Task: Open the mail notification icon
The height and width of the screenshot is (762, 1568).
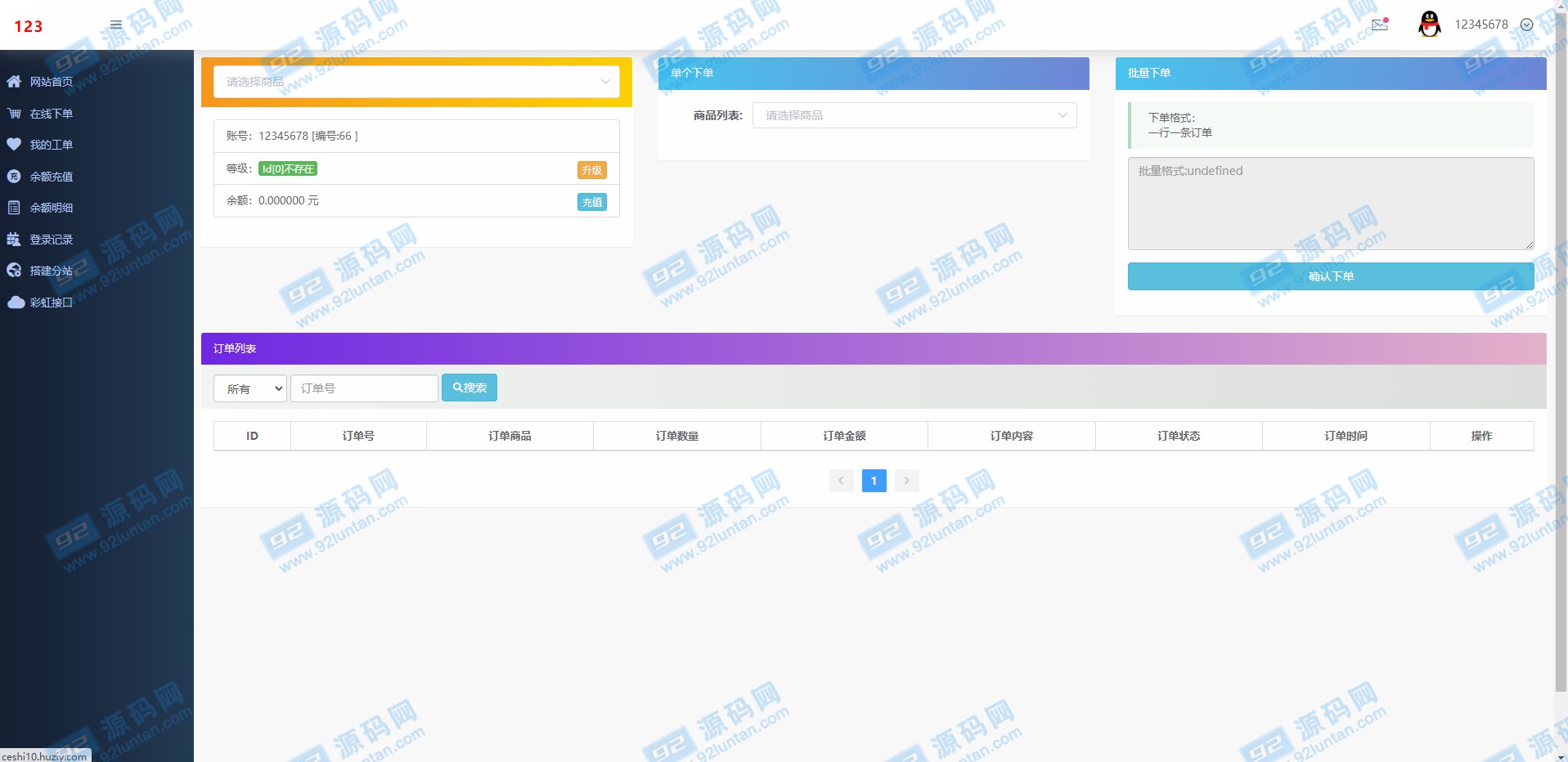Action: [x=1380, y=25]
